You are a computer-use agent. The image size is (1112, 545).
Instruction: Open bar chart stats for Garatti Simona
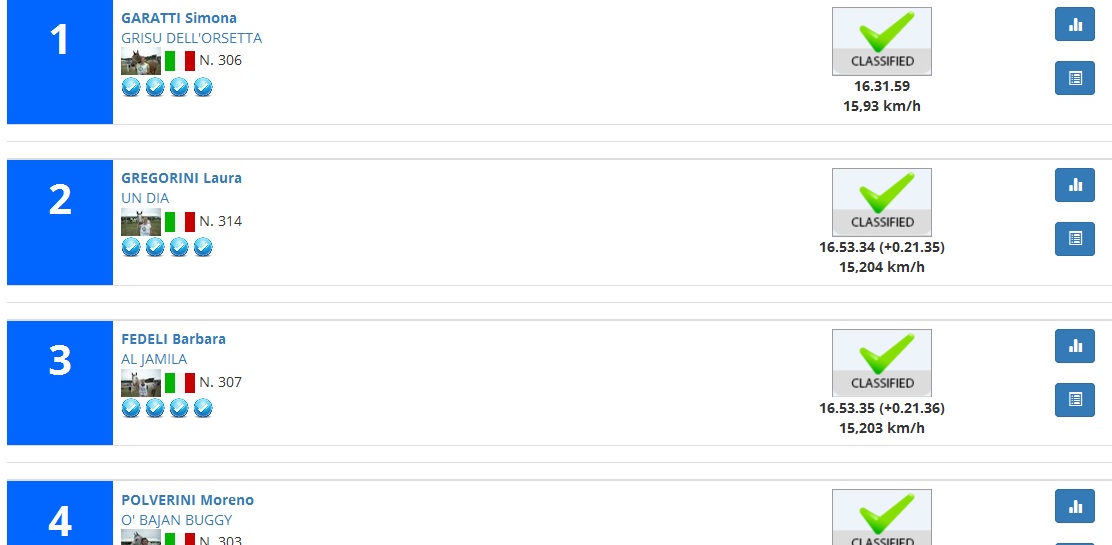[1075, 24]
